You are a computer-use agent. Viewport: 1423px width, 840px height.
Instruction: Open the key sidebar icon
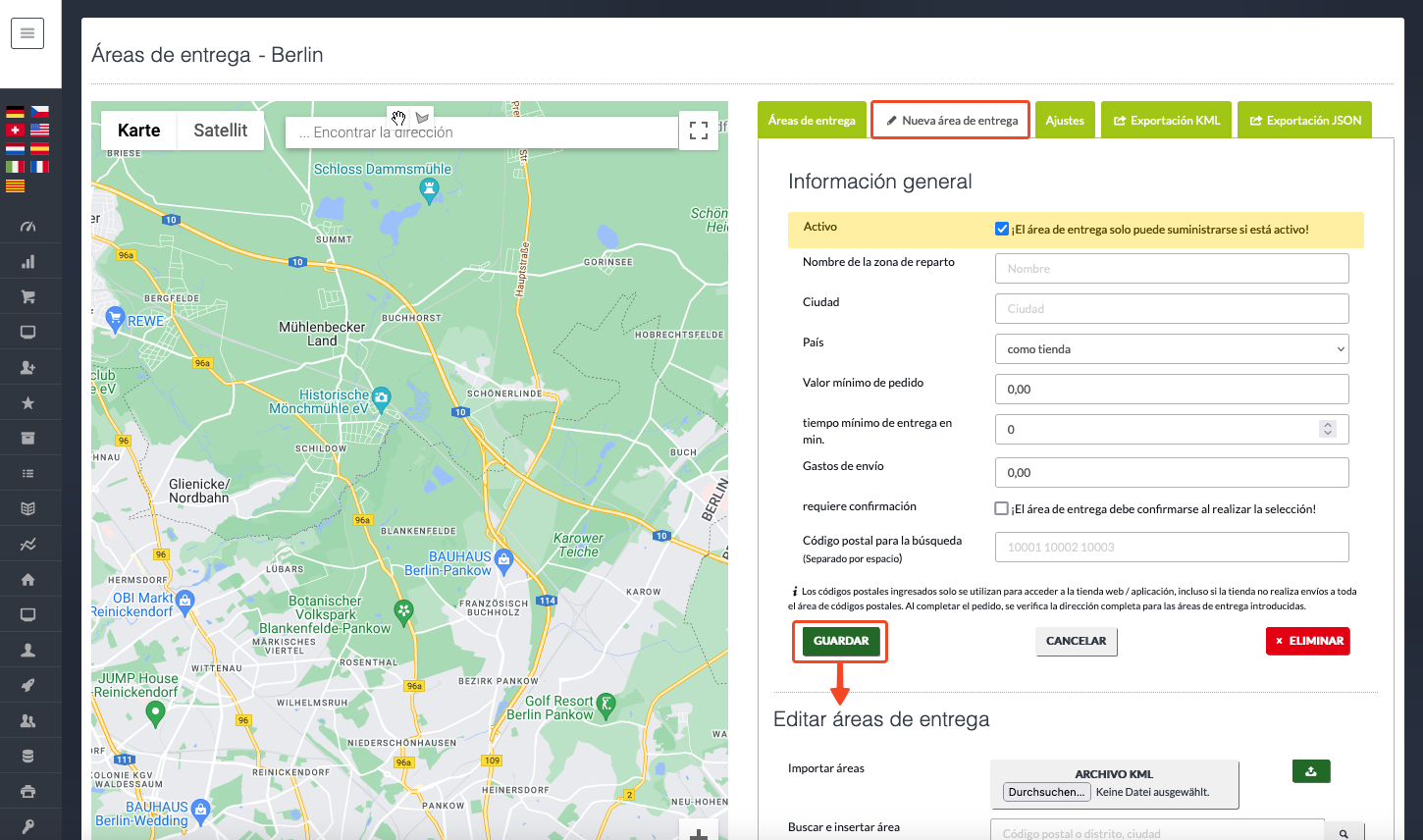point(27,827)
